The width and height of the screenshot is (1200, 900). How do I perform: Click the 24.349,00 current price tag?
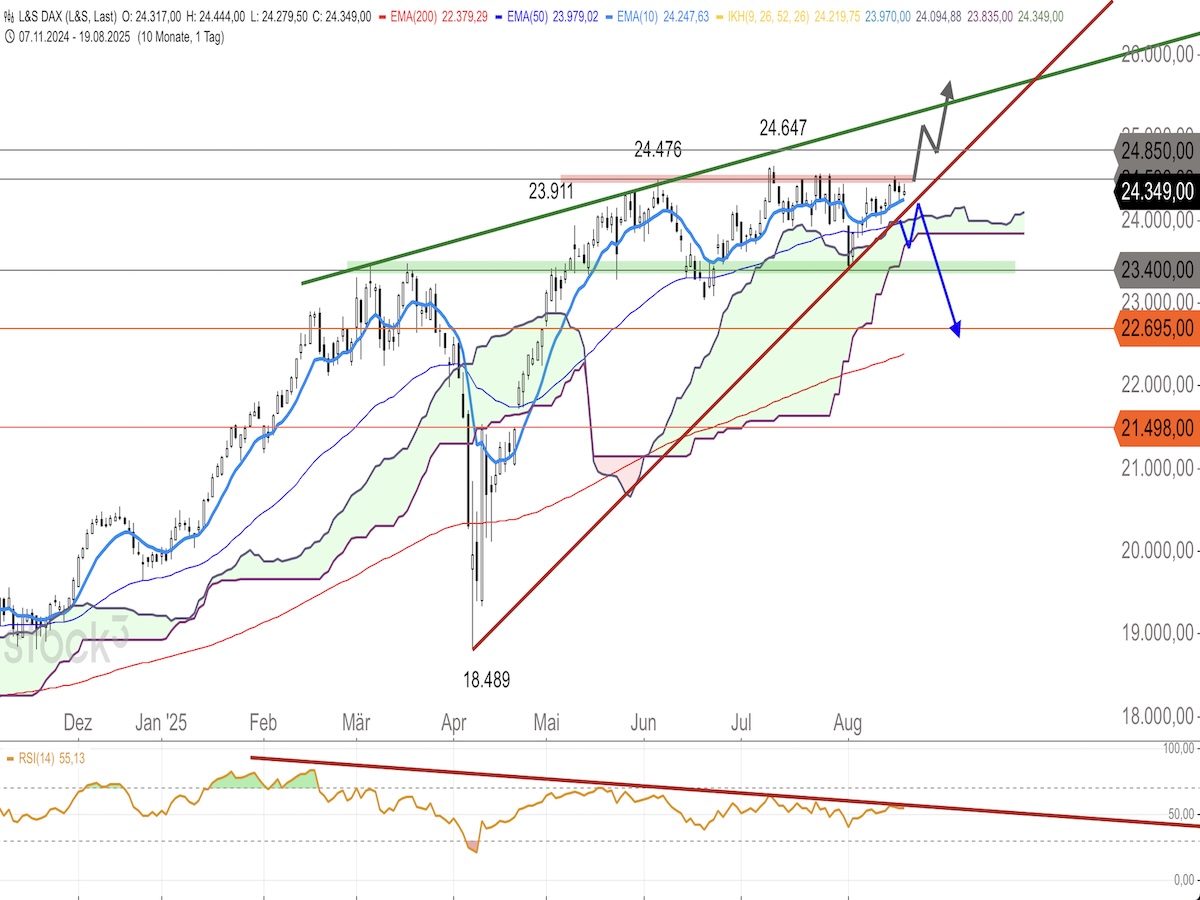click(x=1156, y=191)
